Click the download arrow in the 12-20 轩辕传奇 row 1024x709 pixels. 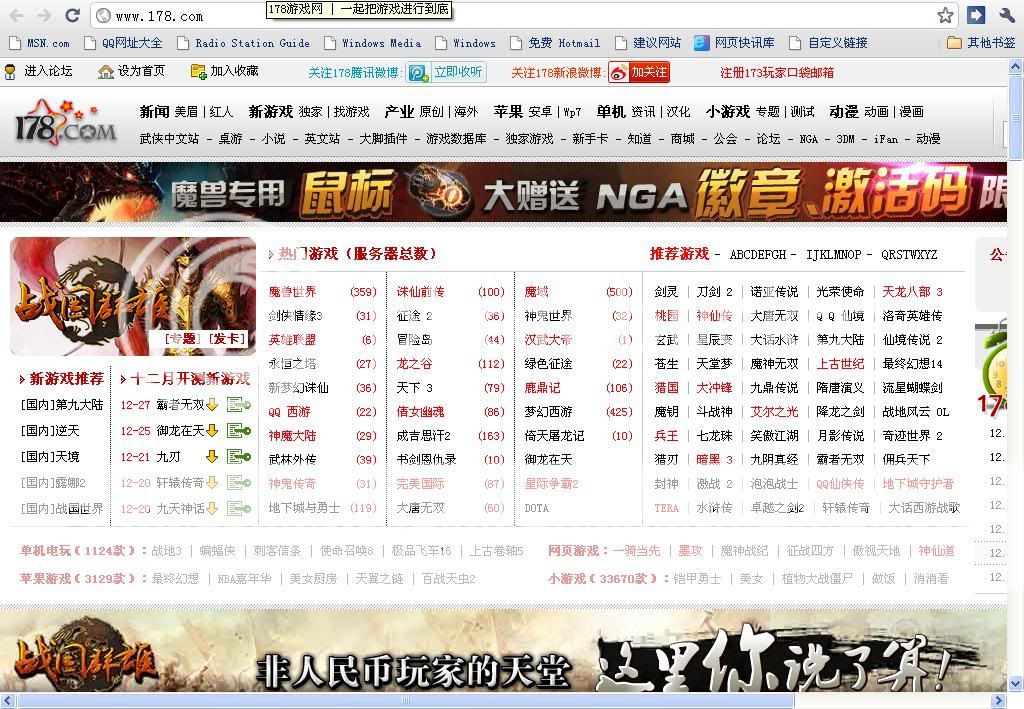(x=212, y=482)
